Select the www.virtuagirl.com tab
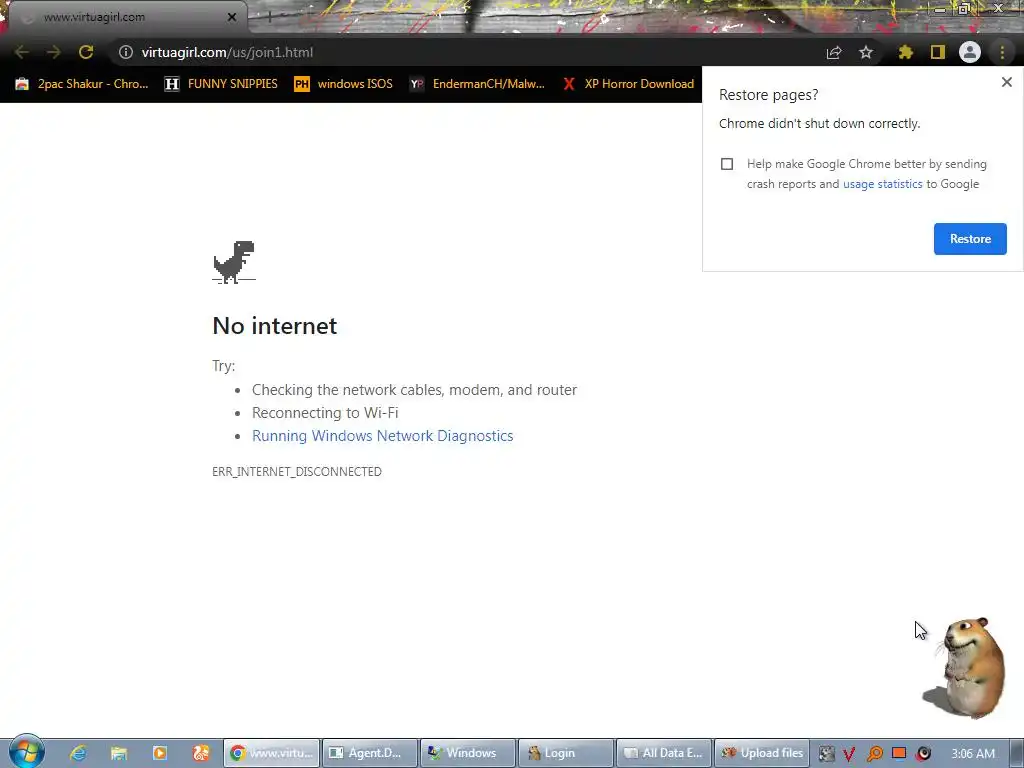The width and height of the screenshot is (1024, 768). (x=127, y=18)
